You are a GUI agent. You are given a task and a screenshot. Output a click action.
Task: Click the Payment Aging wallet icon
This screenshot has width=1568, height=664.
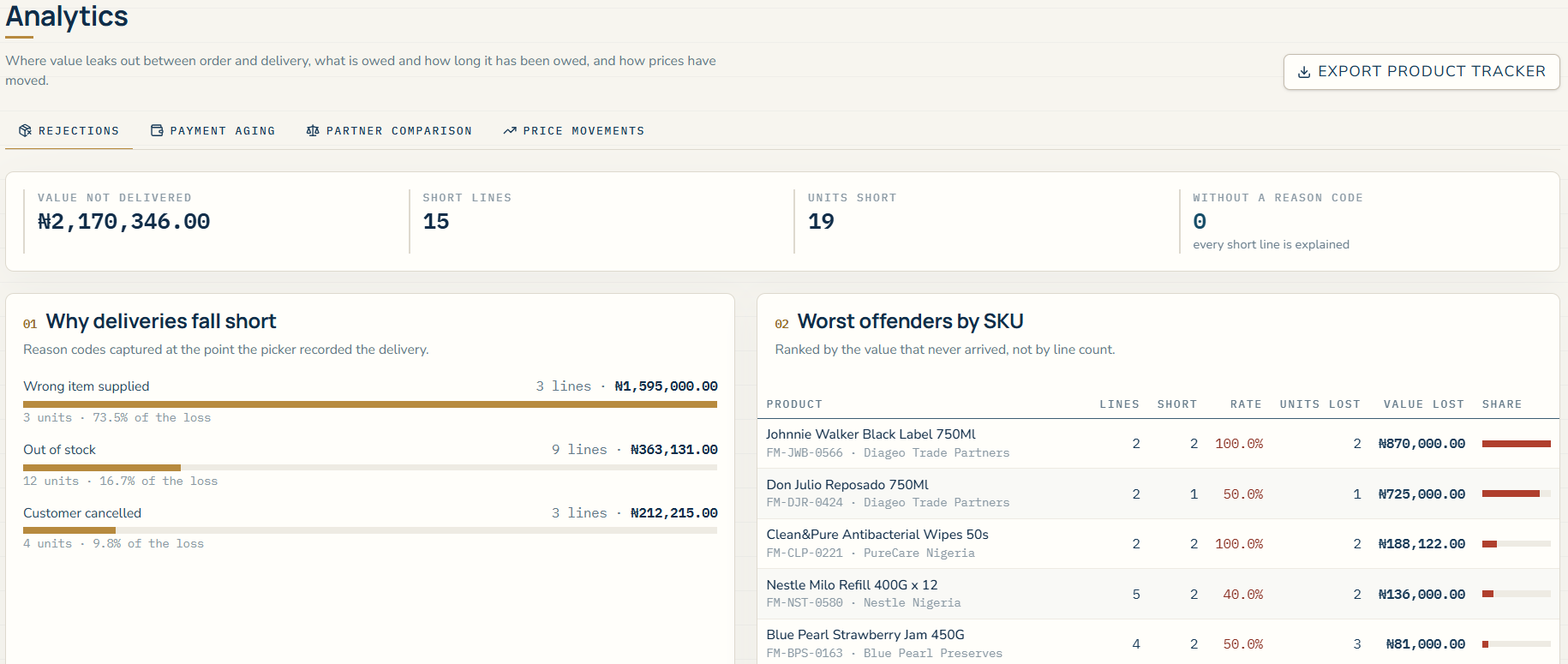[157, 130]
